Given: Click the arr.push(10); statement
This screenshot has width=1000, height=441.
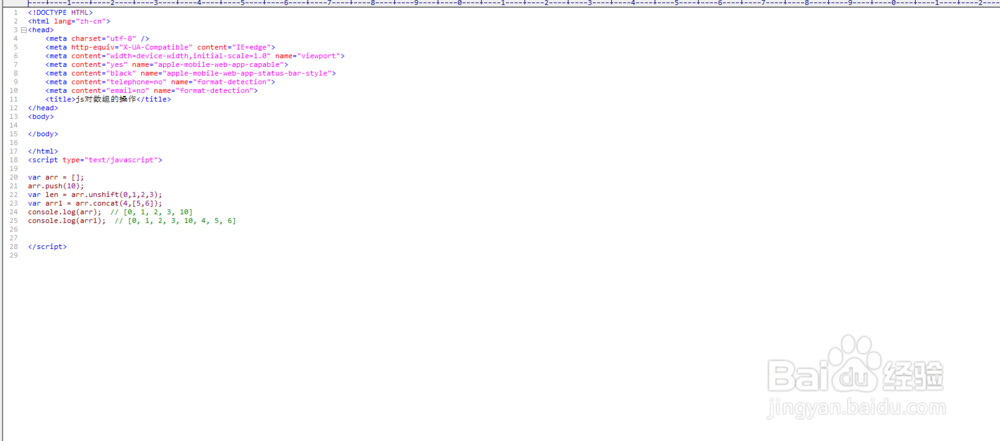Looking at the screenshot, I should pos(55,186).
